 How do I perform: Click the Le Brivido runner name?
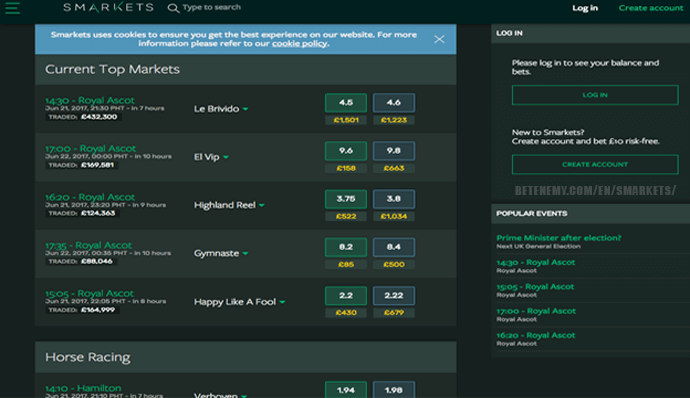tap(216, 109)
